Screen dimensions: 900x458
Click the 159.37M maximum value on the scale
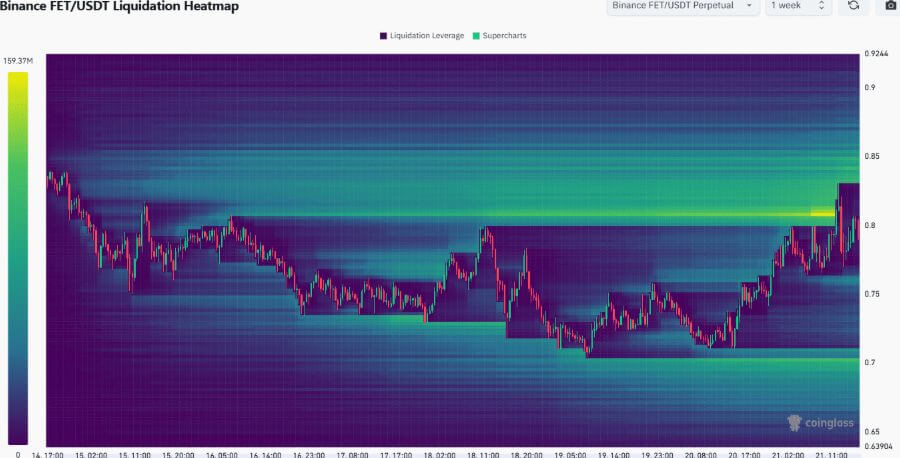[18, 59]
